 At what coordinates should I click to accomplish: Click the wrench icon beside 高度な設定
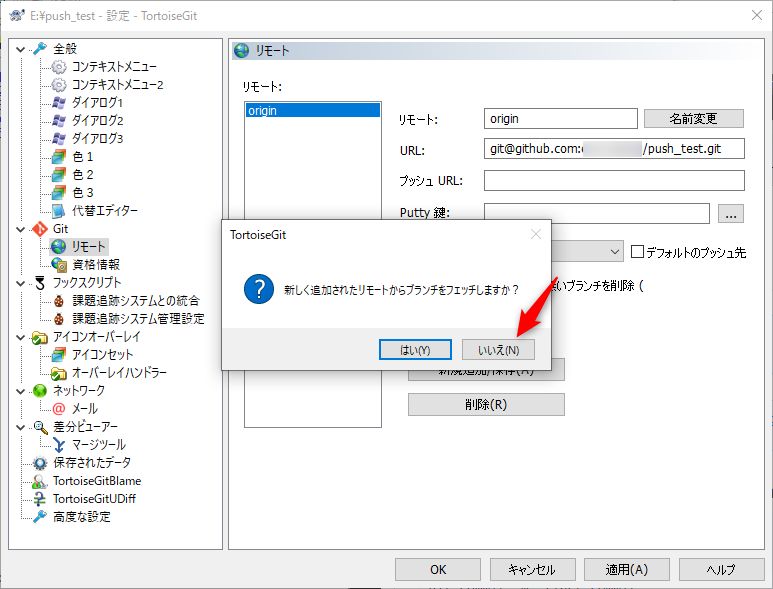[39, 517]
